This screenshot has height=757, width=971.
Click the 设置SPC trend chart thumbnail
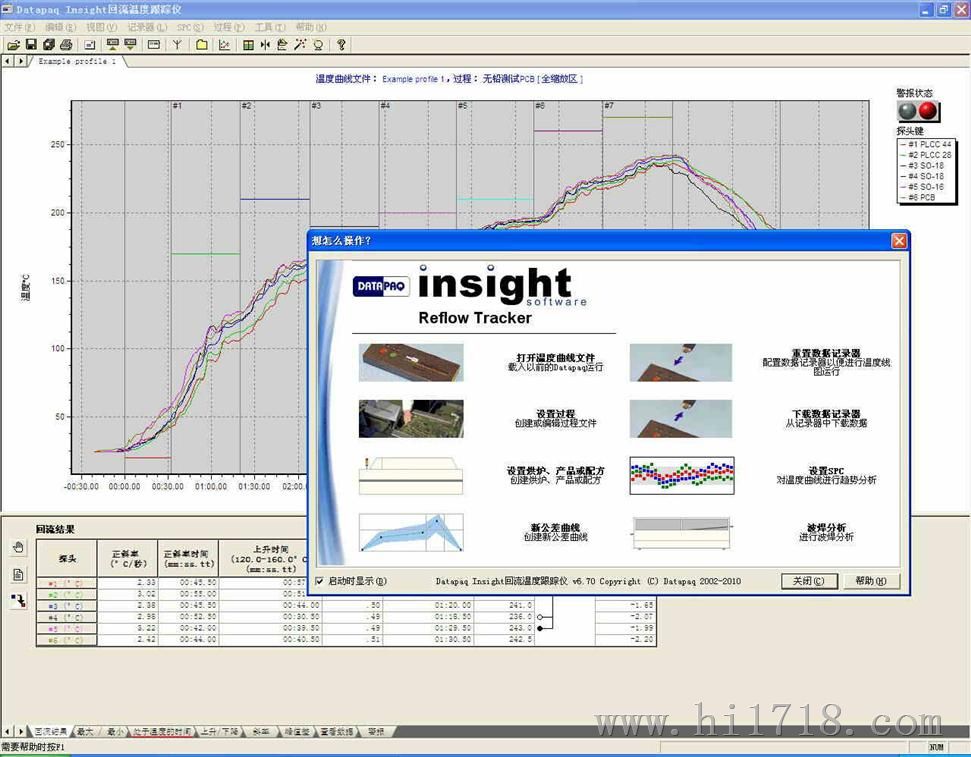[681, 476]
